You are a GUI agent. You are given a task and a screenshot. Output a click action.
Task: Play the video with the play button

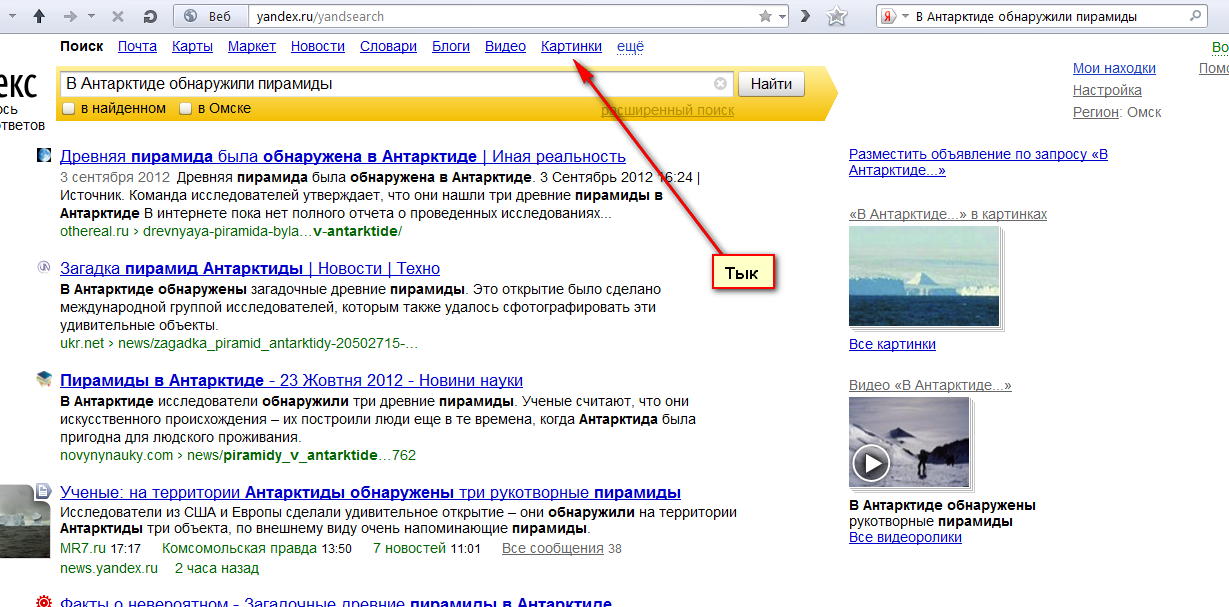871,462
